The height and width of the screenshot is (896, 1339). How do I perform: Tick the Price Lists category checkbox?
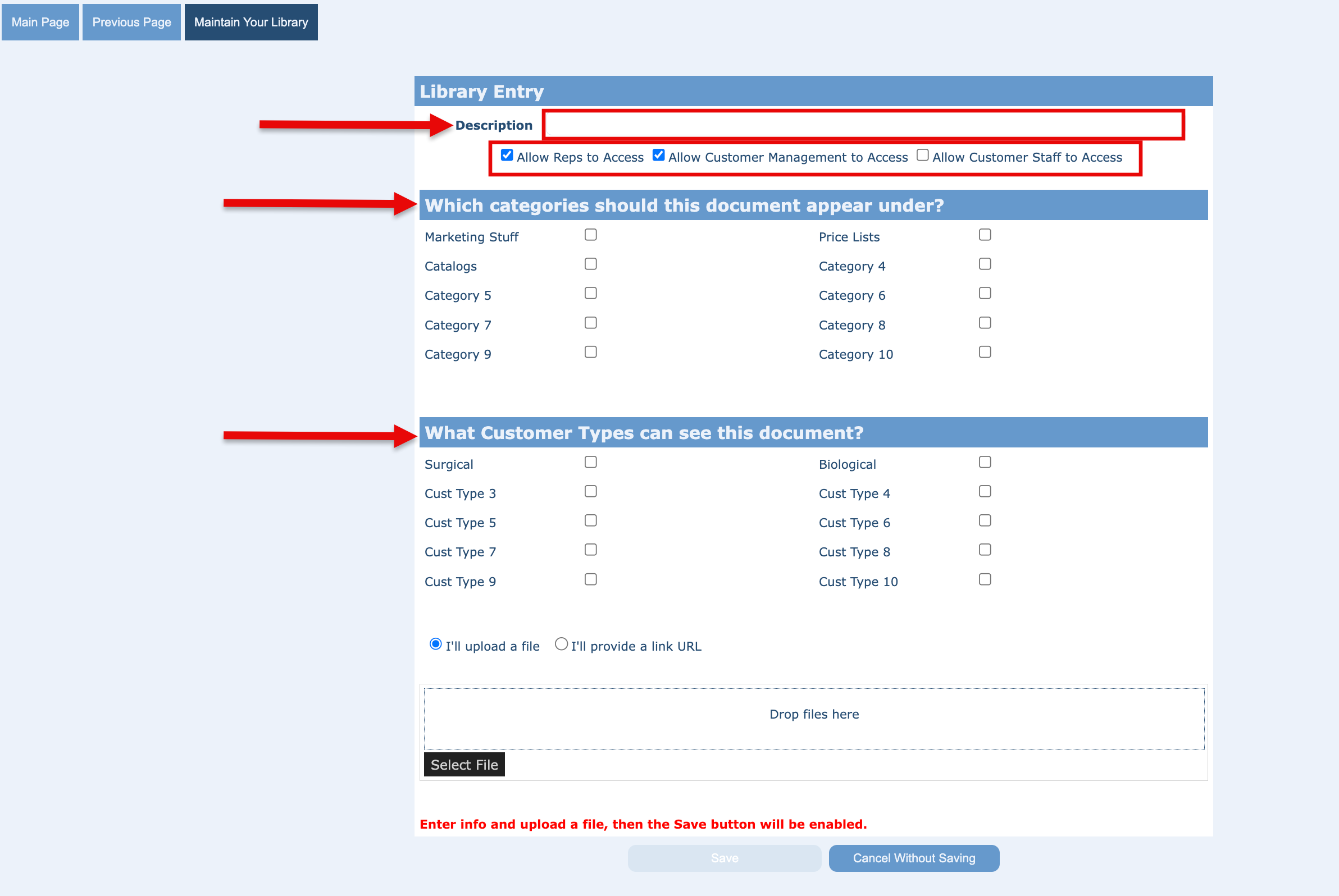[x=985, y=235]
